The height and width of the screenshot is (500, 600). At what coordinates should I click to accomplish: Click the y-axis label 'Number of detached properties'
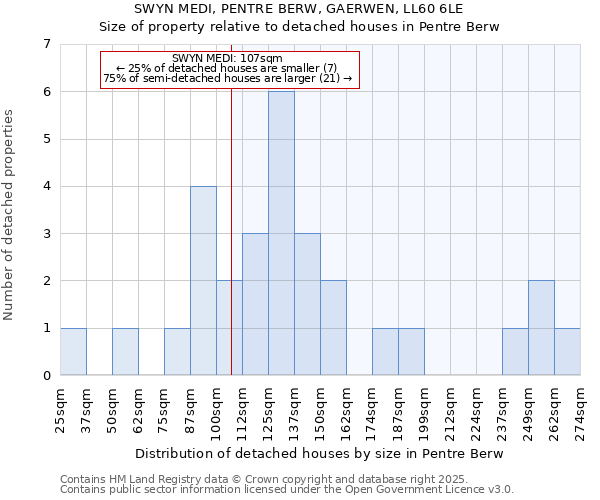point(8,215)
